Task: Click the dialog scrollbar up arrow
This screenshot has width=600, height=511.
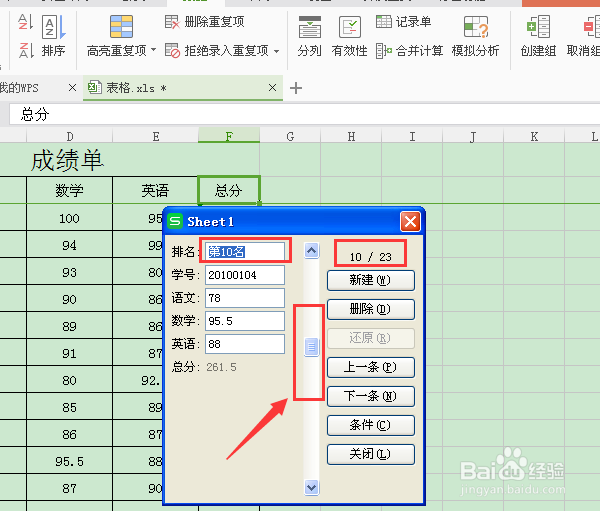Action: [x=311, y=251]
